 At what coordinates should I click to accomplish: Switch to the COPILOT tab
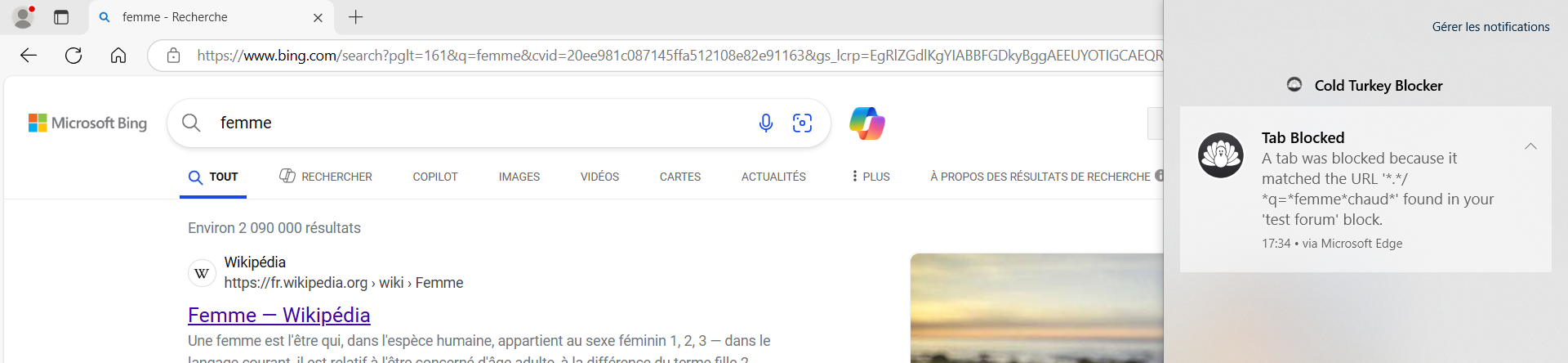click(x=435, y=177)
